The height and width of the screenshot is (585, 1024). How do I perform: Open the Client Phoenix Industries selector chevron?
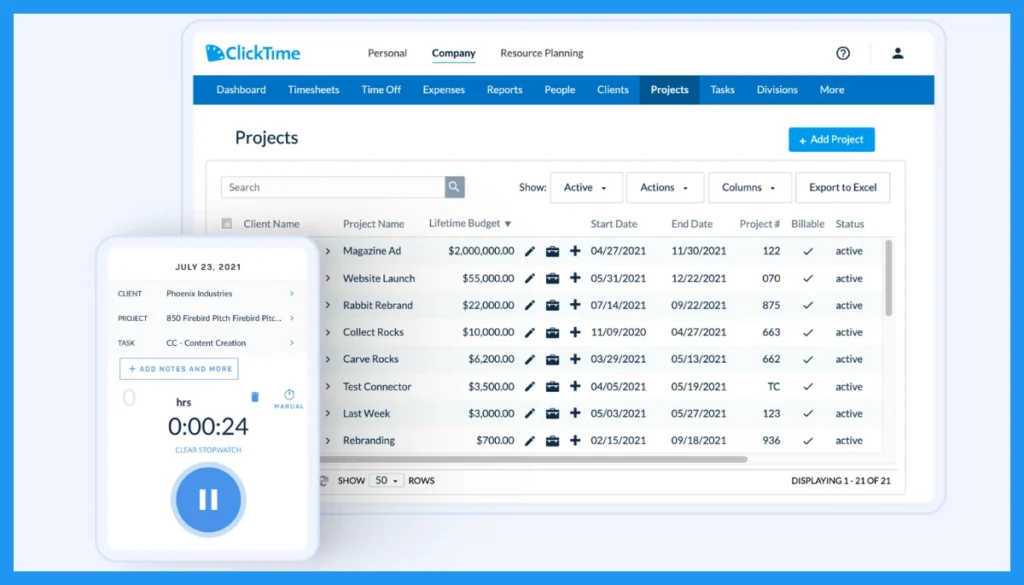pos(292,294)
